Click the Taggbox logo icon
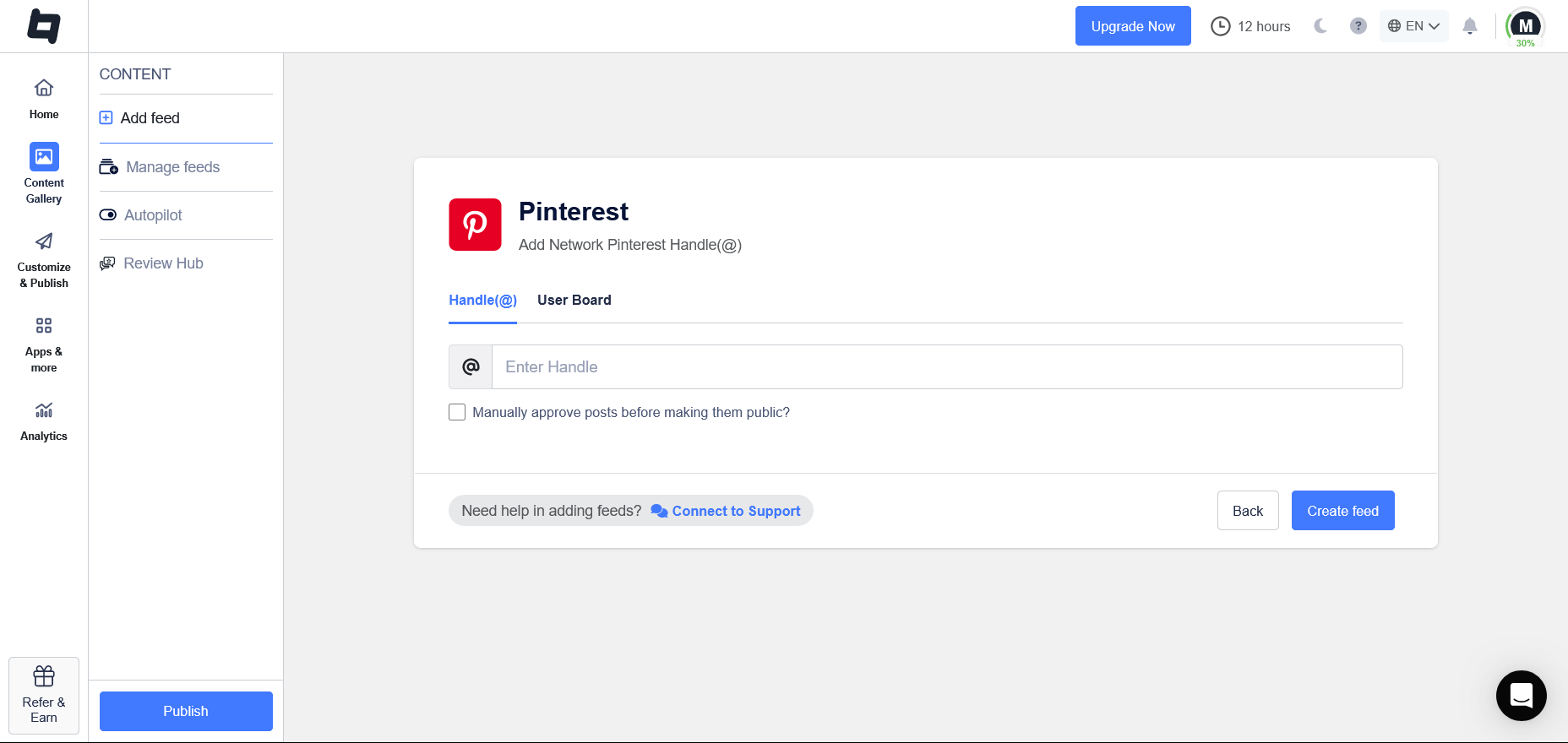Viewport: 1568px width, 743px height. (x=44, y=26)
